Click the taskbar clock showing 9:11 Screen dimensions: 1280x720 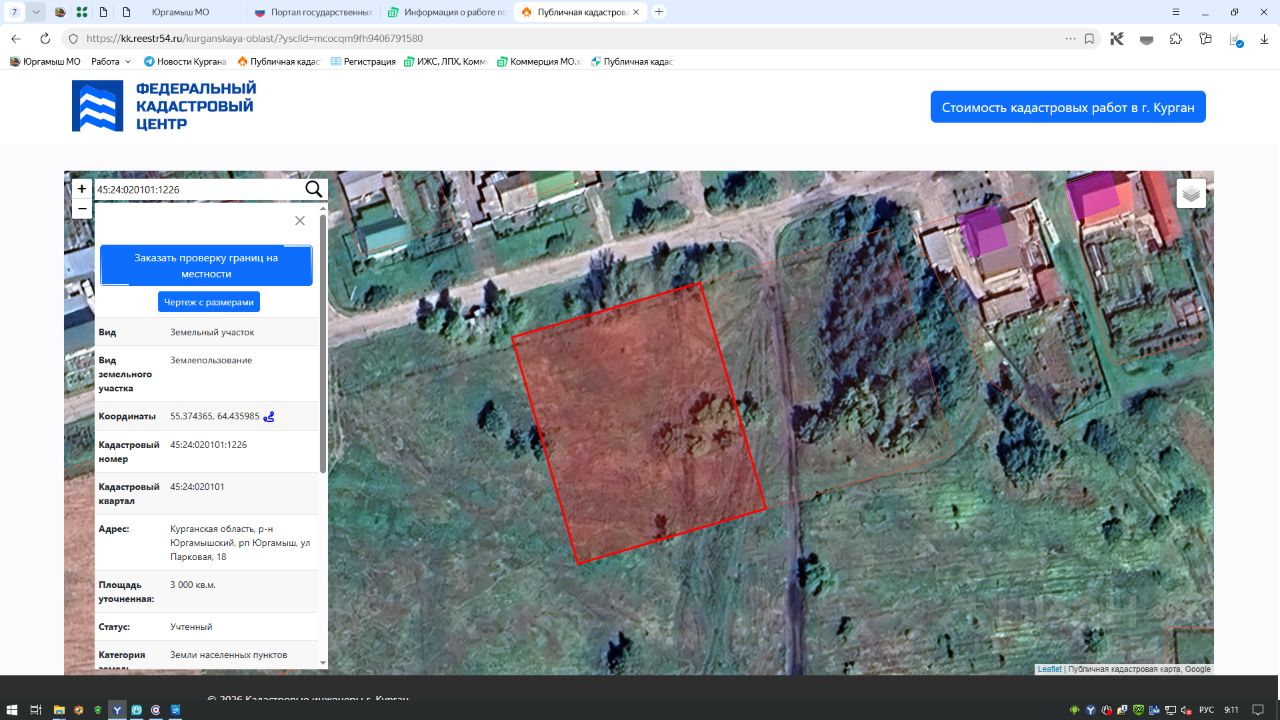[x=1231, y=710]
